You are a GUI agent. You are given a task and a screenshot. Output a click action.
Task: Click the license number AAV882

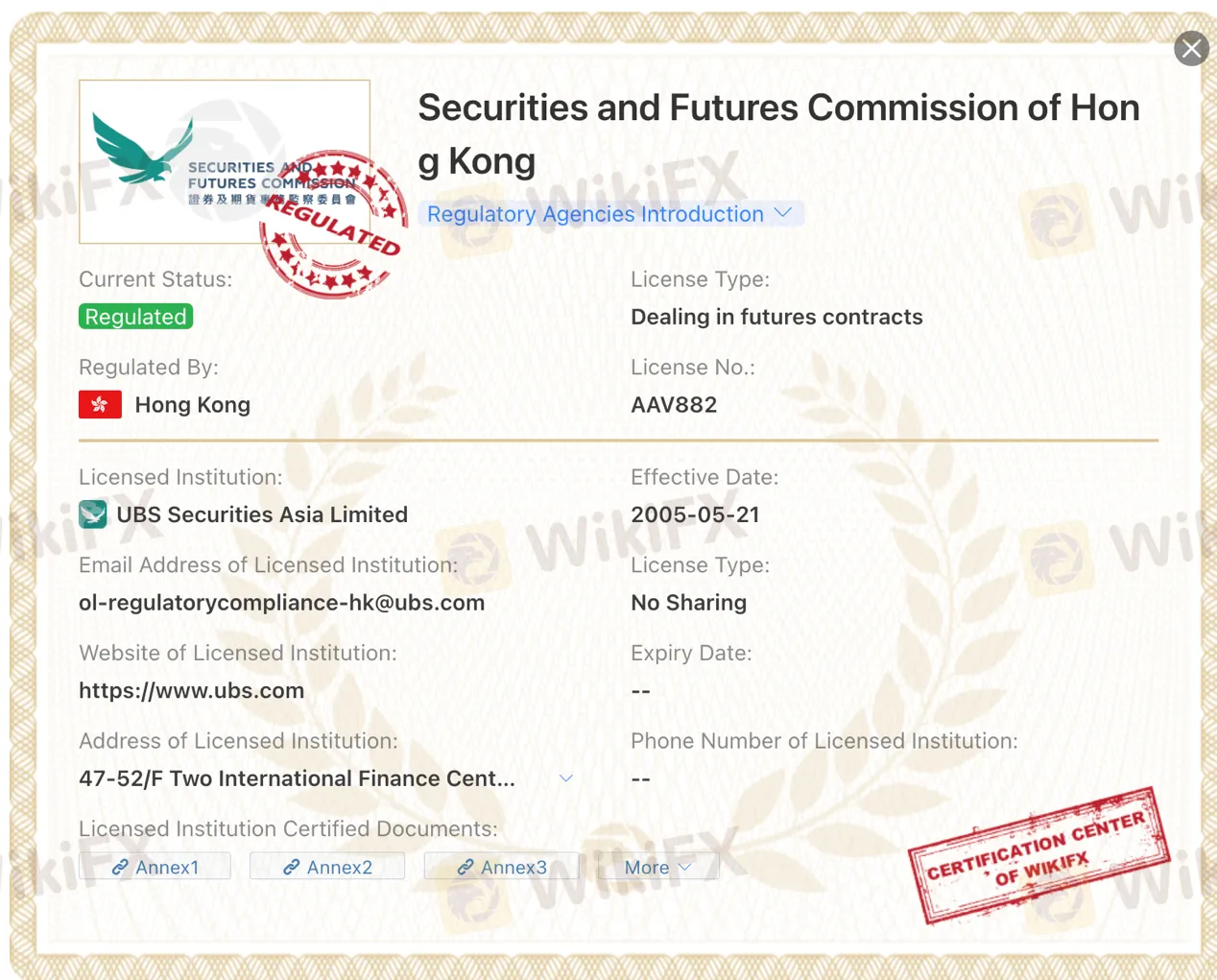674,405
